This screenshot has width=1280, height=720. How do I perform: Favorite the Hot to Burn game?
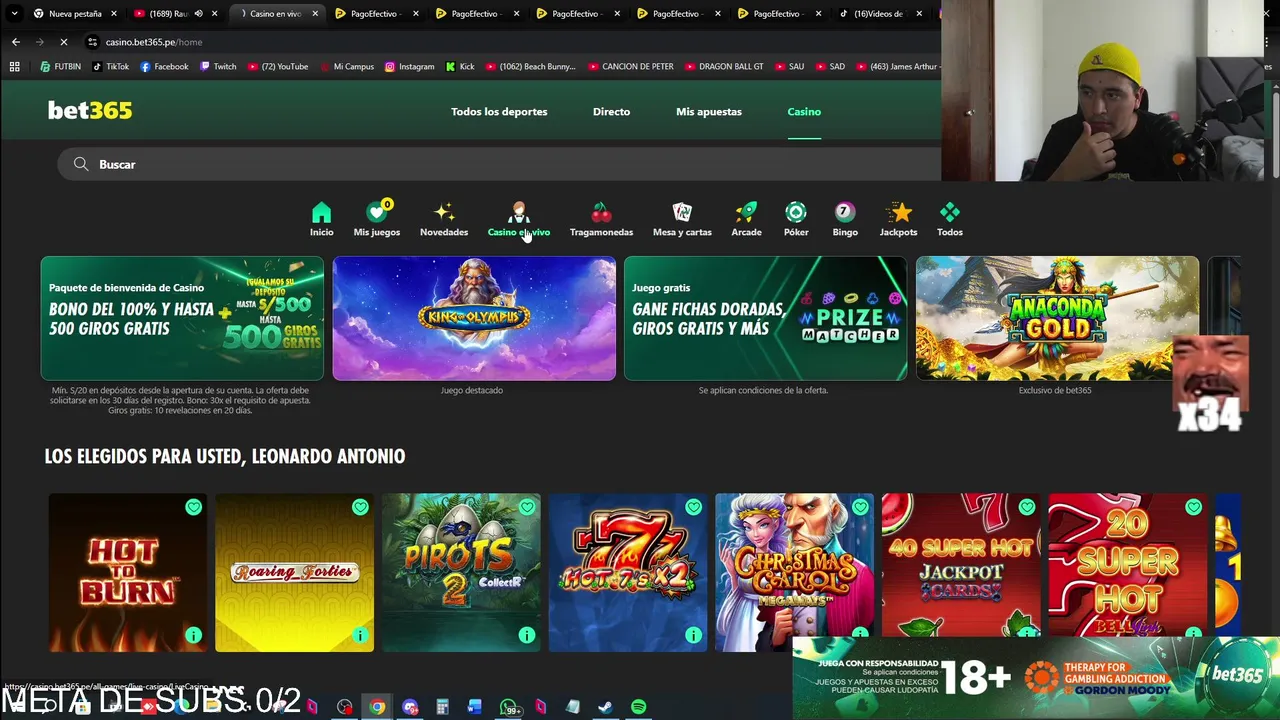tap(193, 507)
